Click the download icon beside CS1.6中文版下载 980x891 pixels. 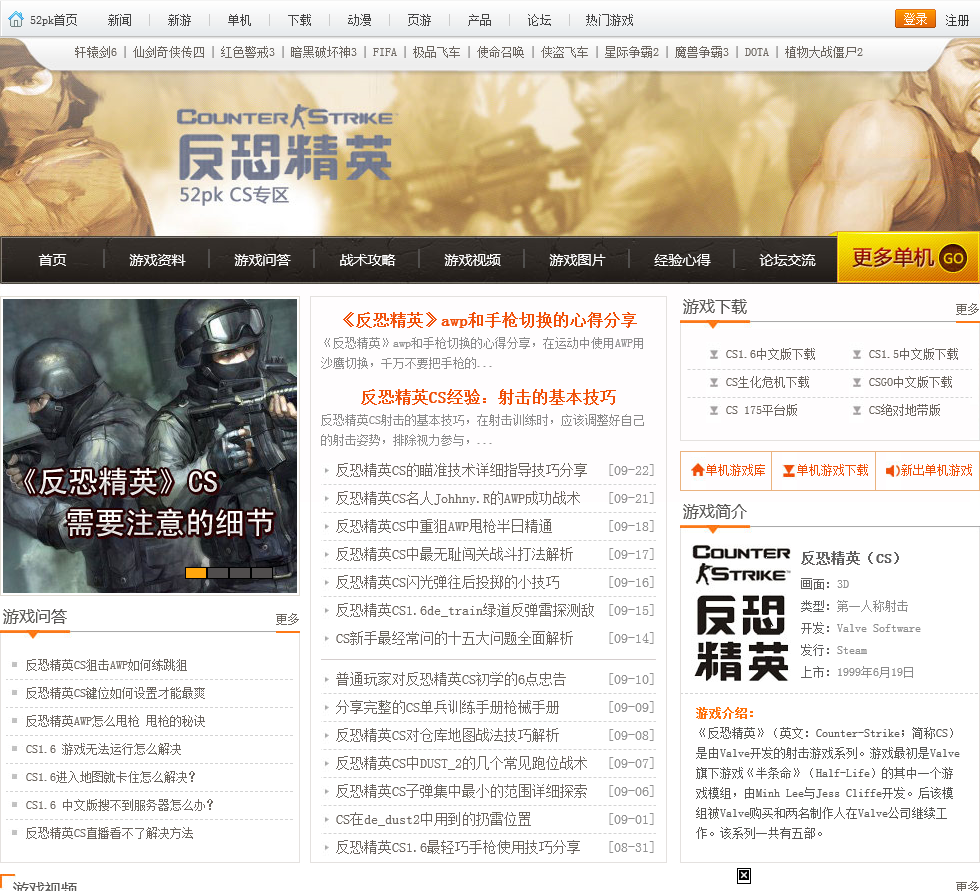click(714, 355)
